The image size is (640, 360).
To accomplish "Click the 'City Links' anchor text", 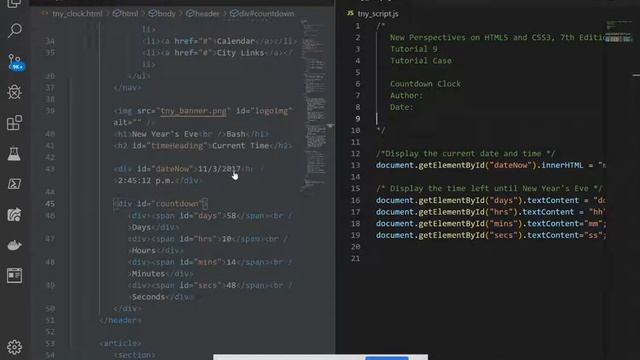I will [240, 53].
